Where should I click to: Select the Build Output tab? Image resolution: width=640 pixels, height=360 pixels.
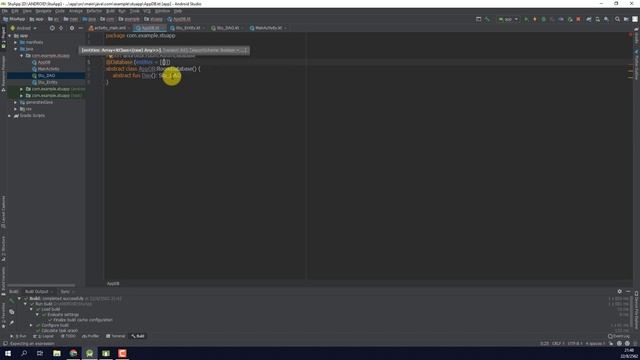[39, 291]
